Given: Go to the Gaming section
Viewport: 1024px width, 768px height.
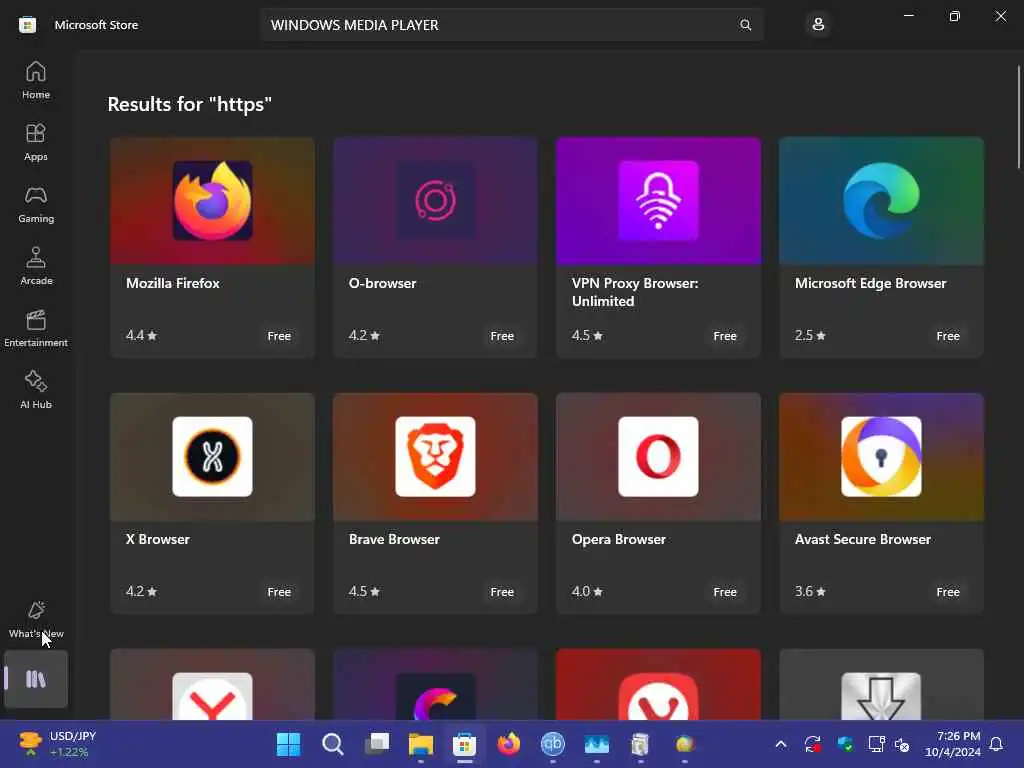Looking at the screenshot, I should pos(36,204).
